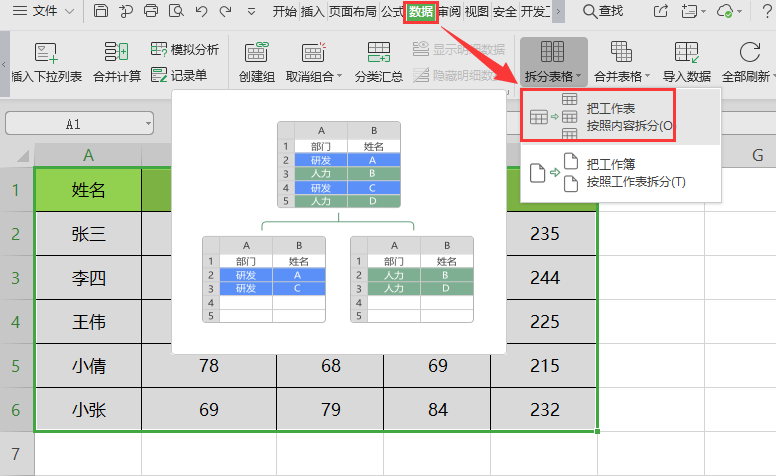Redo the last action

(x=226, y=11)
